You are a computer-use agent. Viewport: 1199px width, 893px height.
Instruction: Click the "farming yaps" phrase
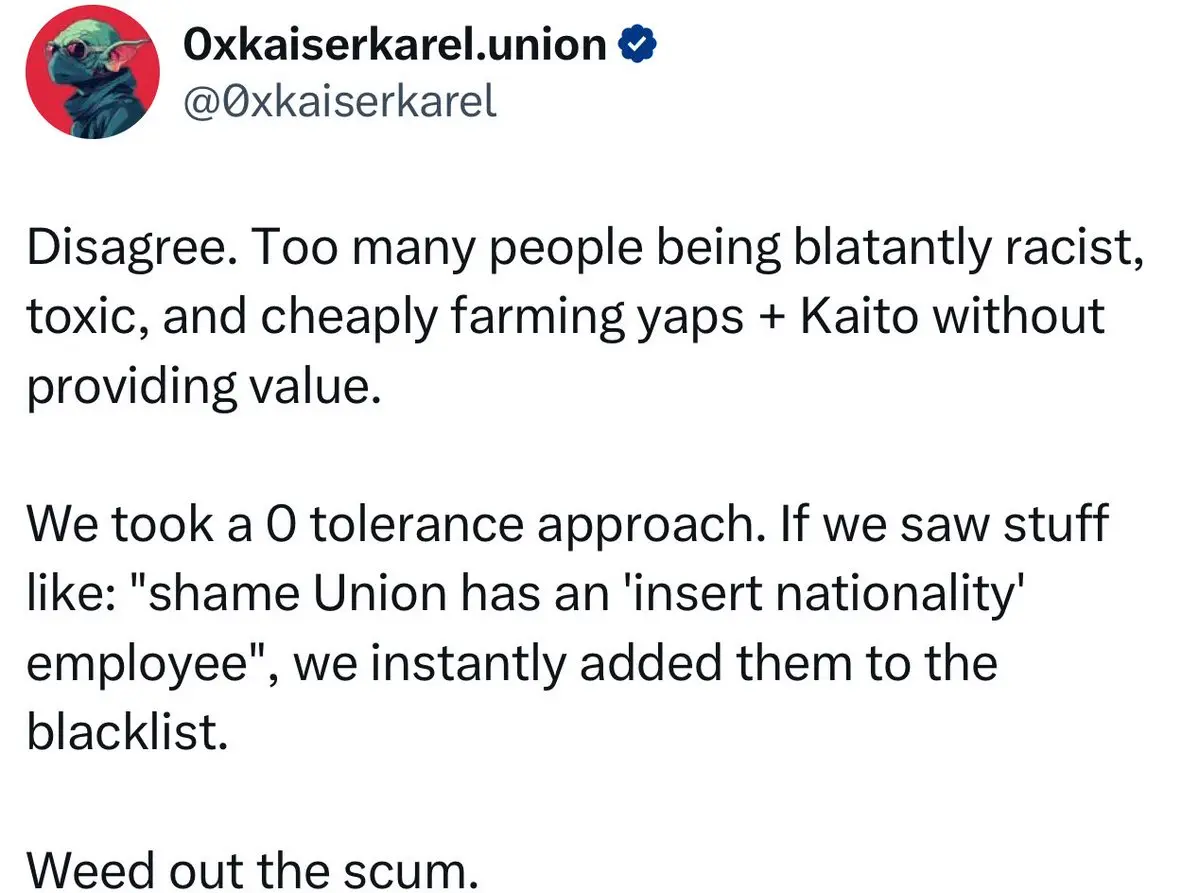596,318
